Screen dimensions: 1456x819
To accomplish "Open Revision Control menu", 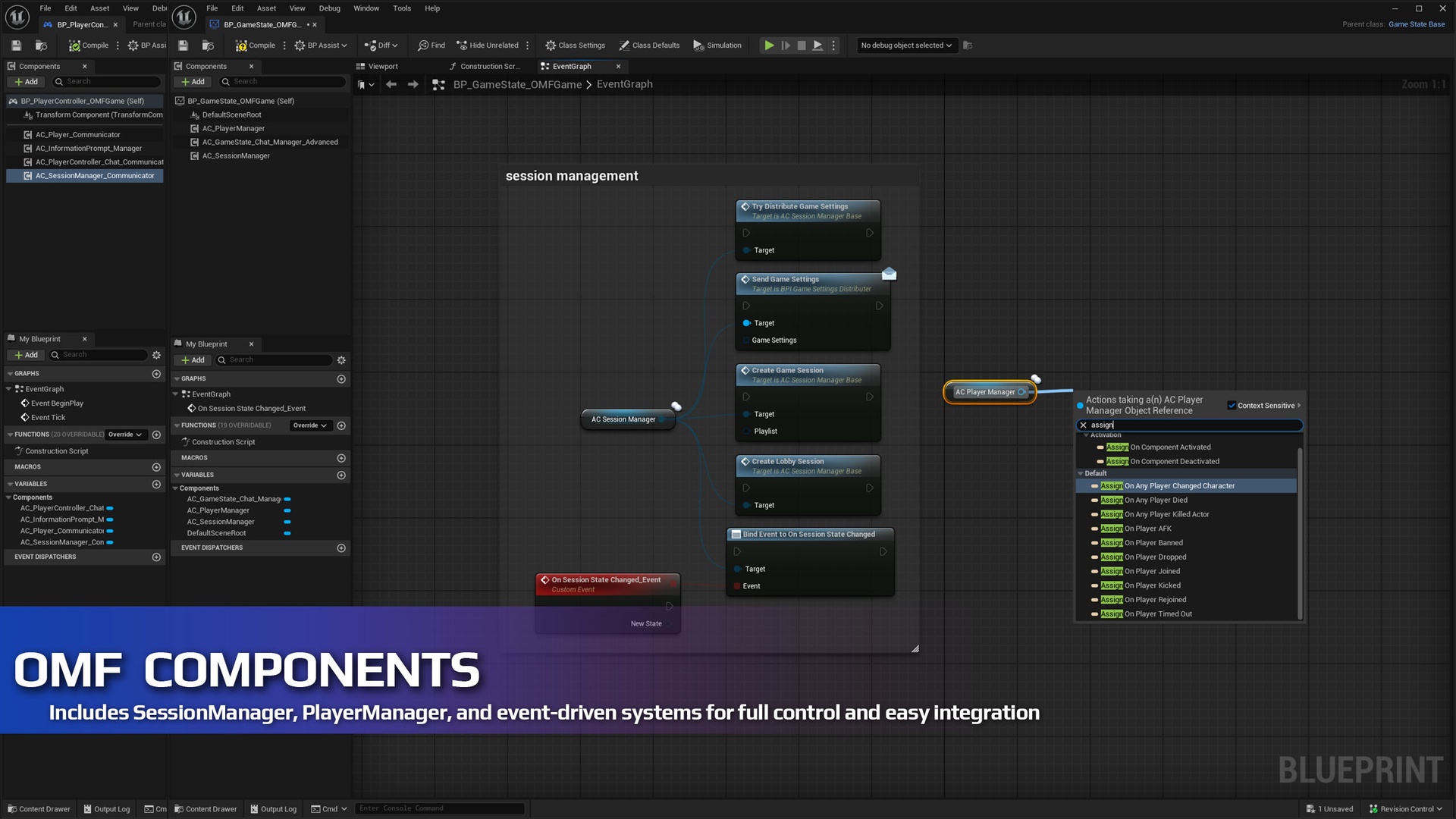I will (1406, 809).
